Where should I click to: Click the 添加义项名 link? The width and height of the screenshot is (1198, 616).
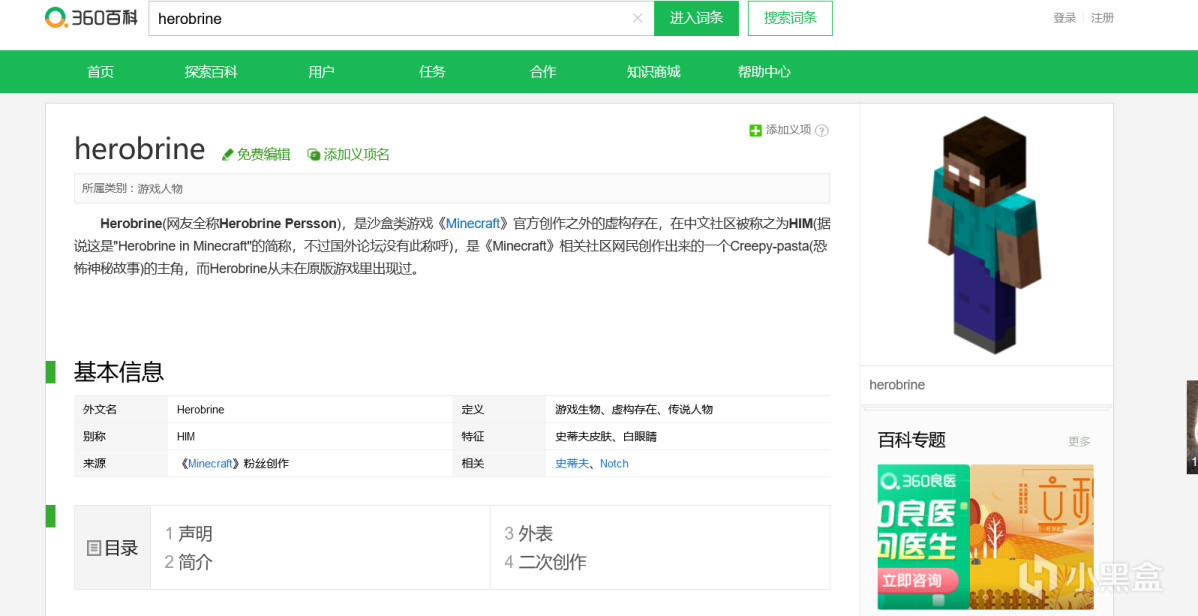click(x=357, y=155)
